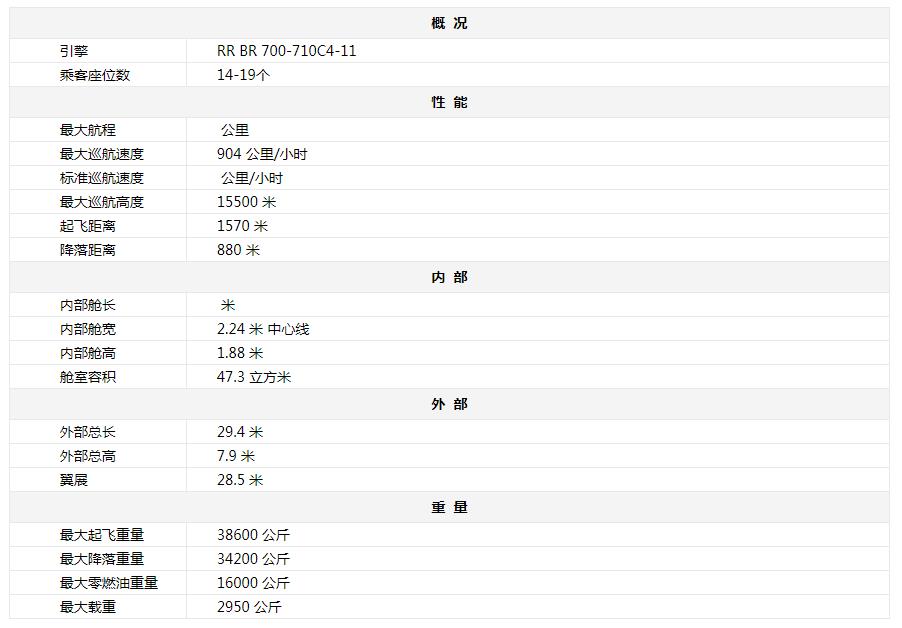Click engine value RR BR 700-710C4-11
The image size is (902, 628).
click(286, 51)
